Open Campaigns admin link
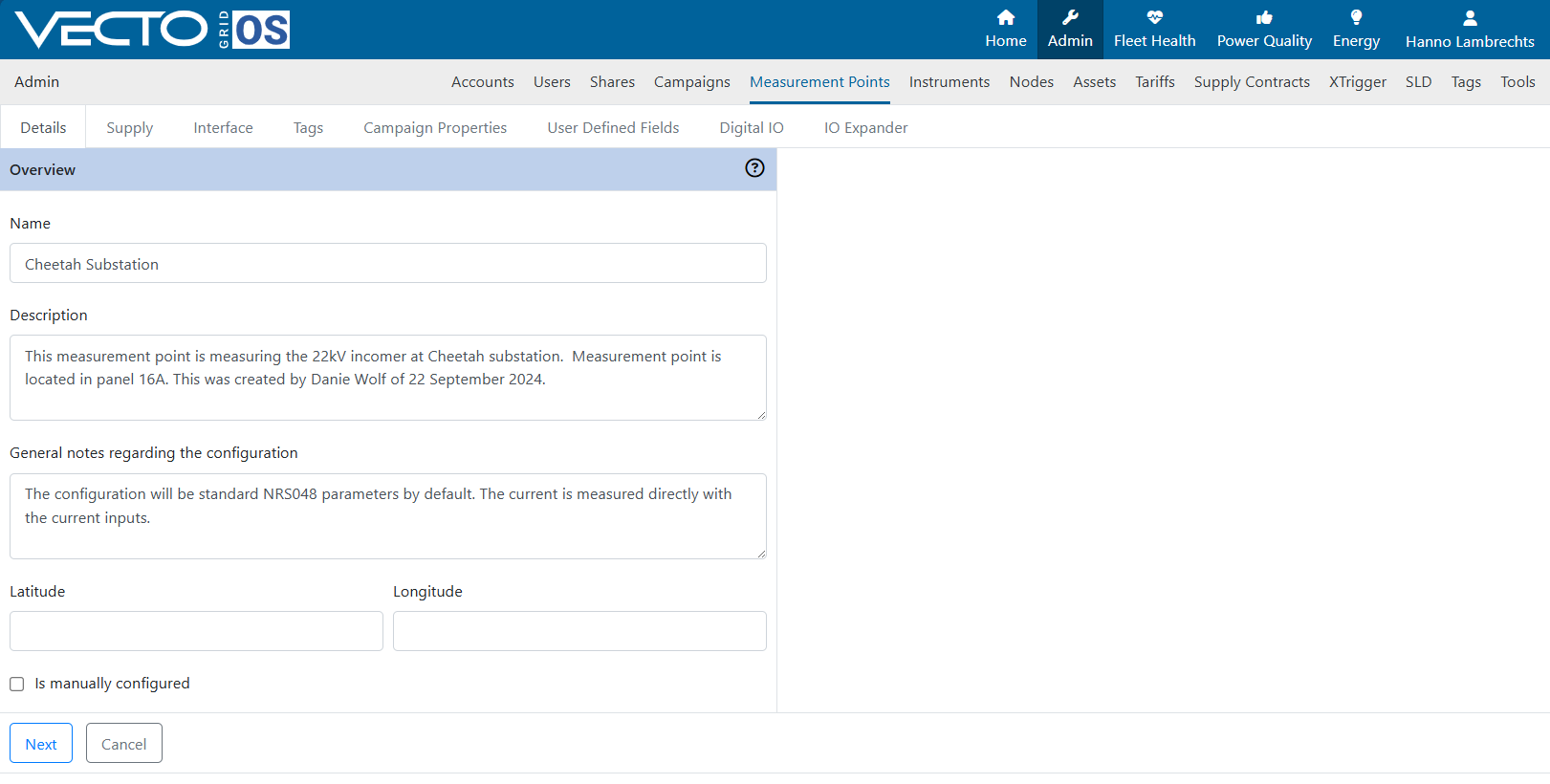The width and height of the screenshot is (1550, 784). click(x=692, y=82)
